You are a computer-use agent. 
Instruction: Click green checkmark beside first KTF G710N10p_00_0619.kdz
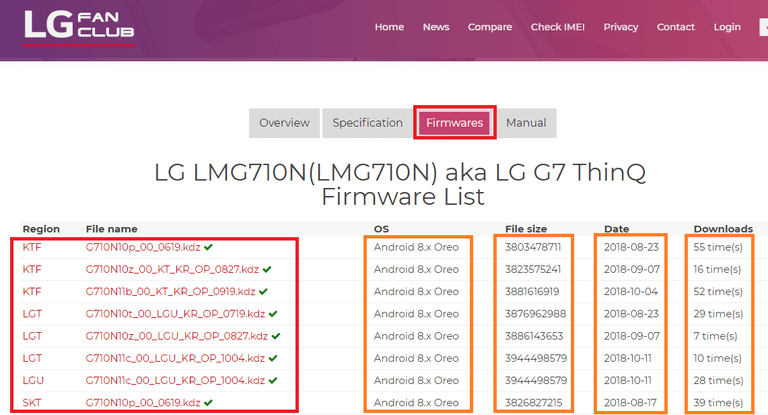click(x=209, y=247)
